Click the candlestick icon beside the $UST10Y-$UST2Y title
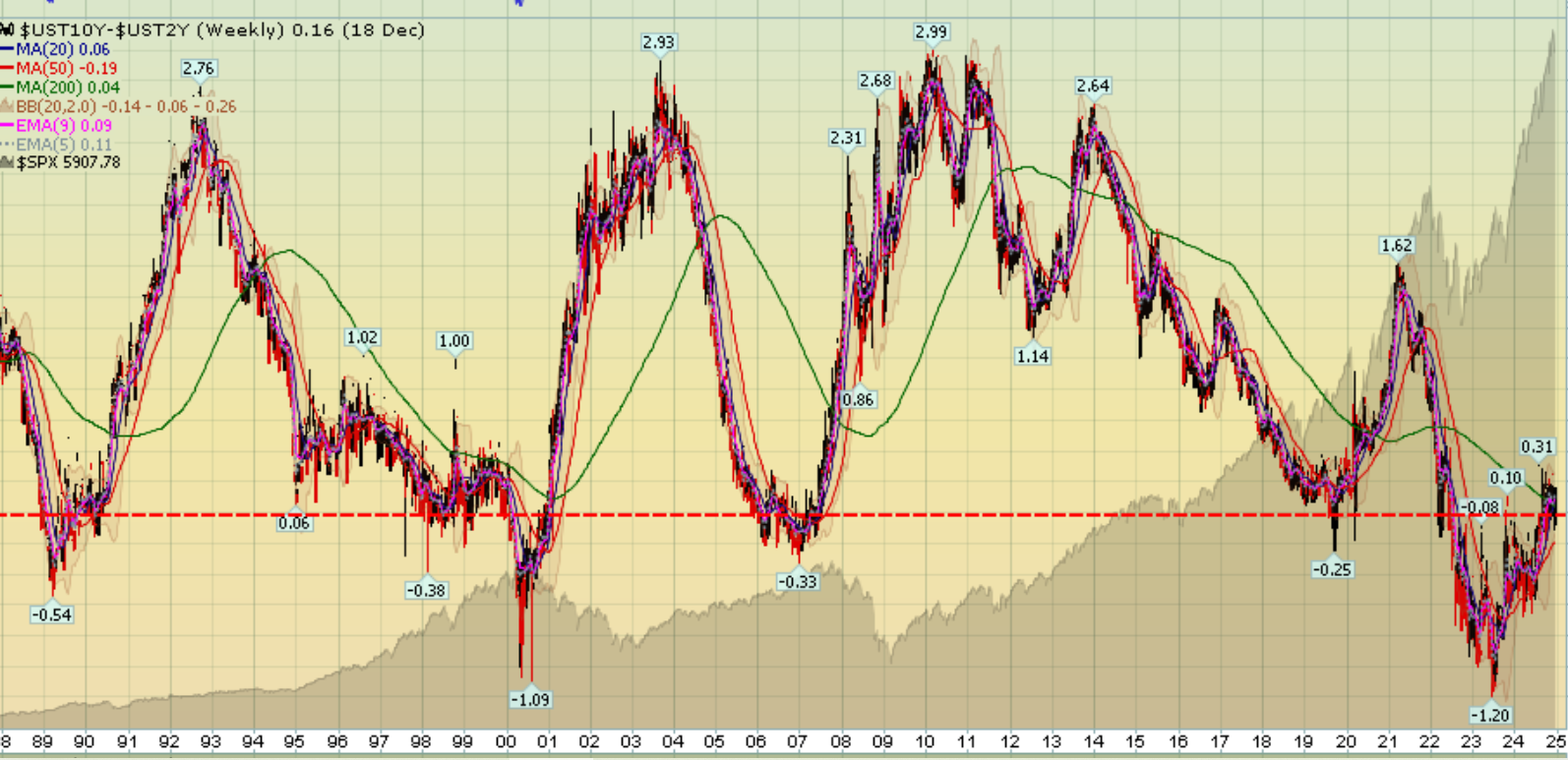The height and width of the screenshot is (760, 1568). pos(8,30)
